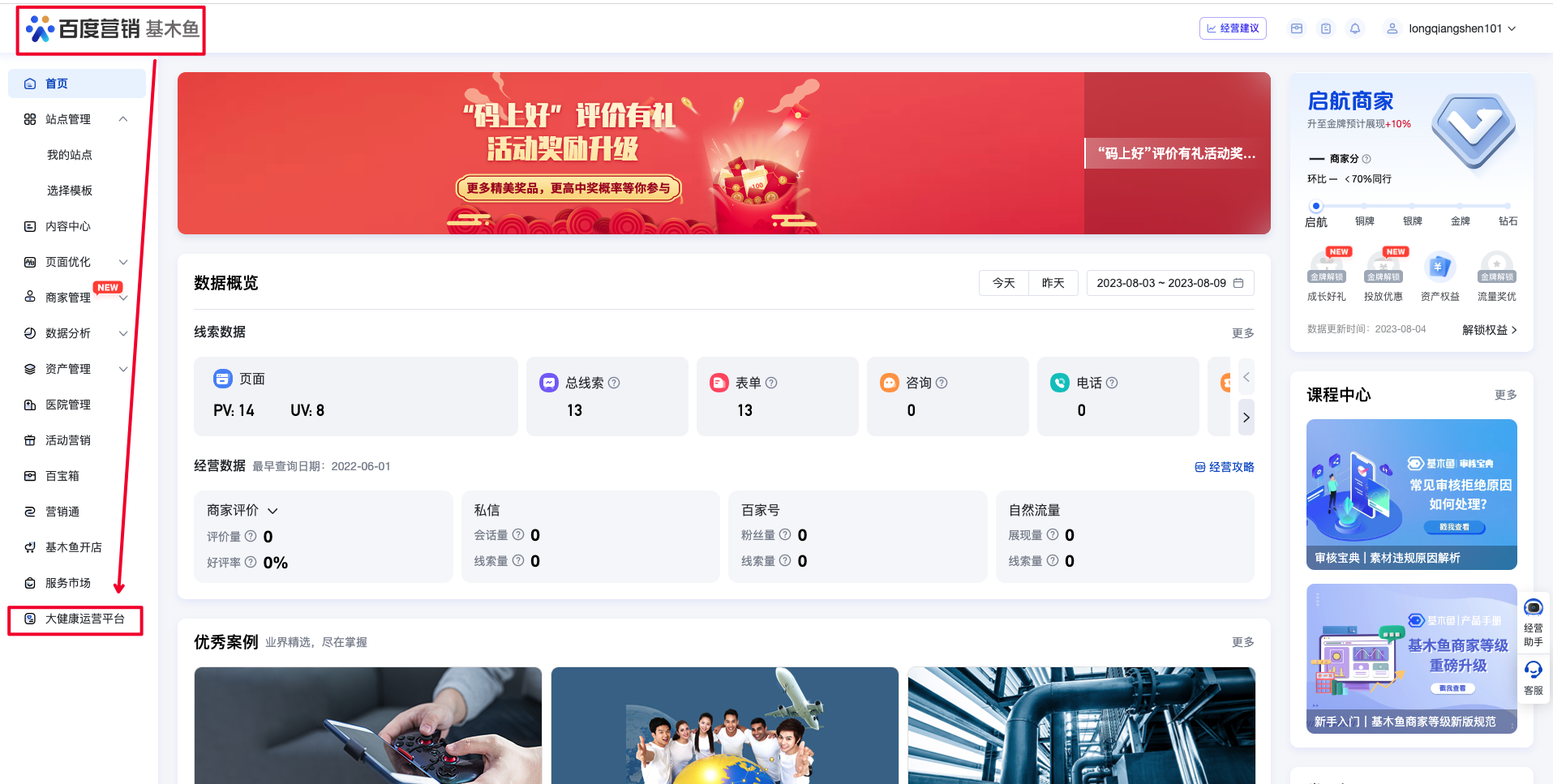Click the 资产权益 benefit icon

click(1439, 267)
